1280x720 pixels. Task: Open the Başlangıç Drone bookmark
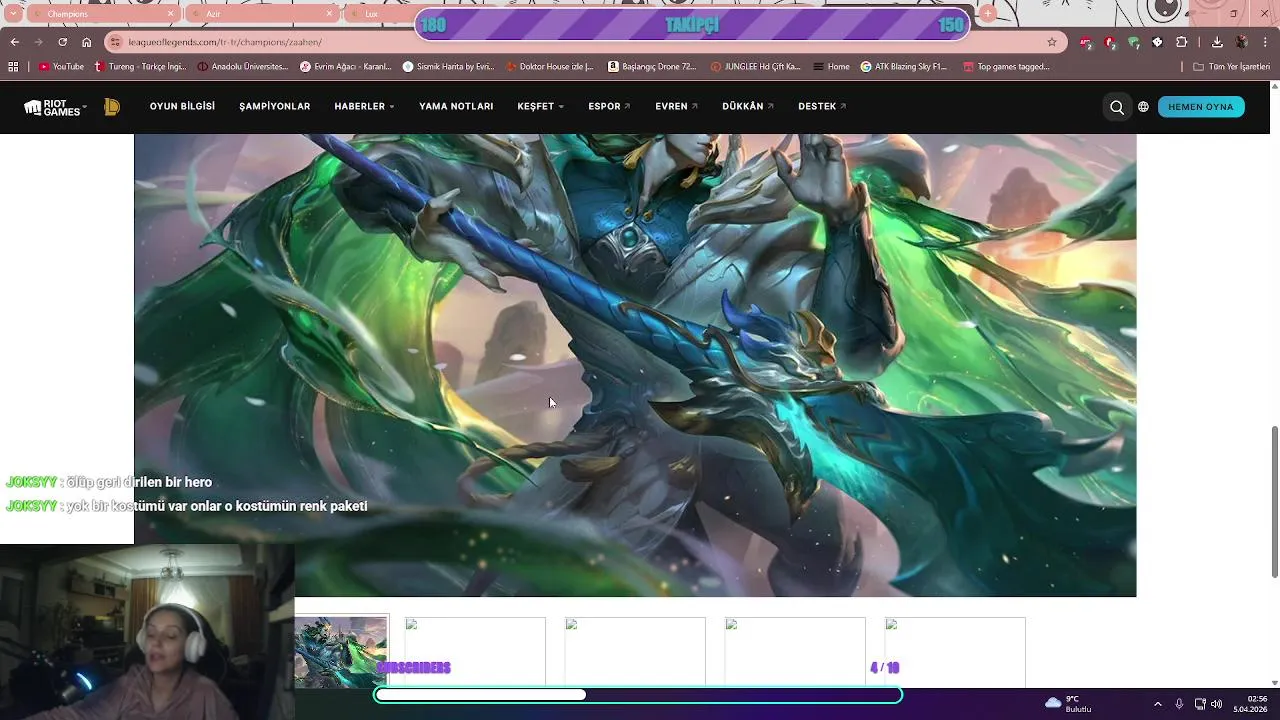coord(652,67)
